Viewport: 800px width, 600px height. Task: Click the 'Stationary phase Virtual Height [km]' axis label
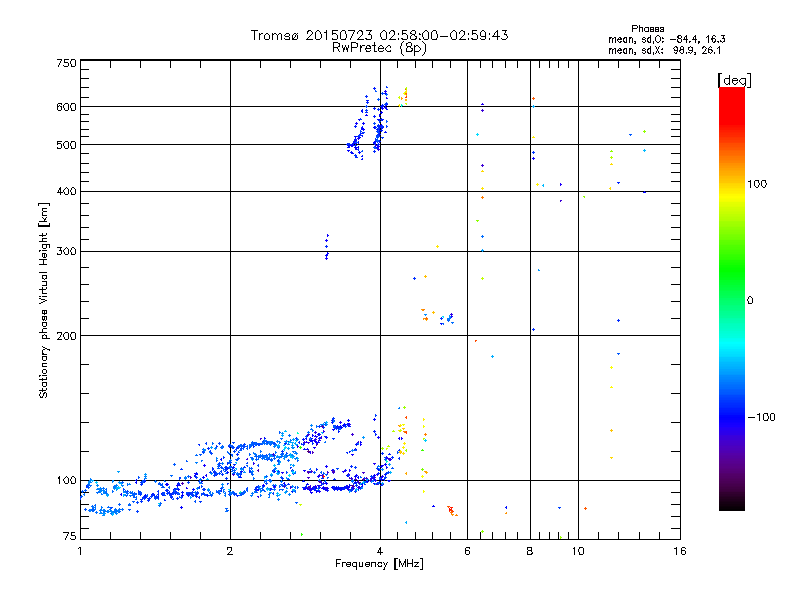click(x=43, y=301)
